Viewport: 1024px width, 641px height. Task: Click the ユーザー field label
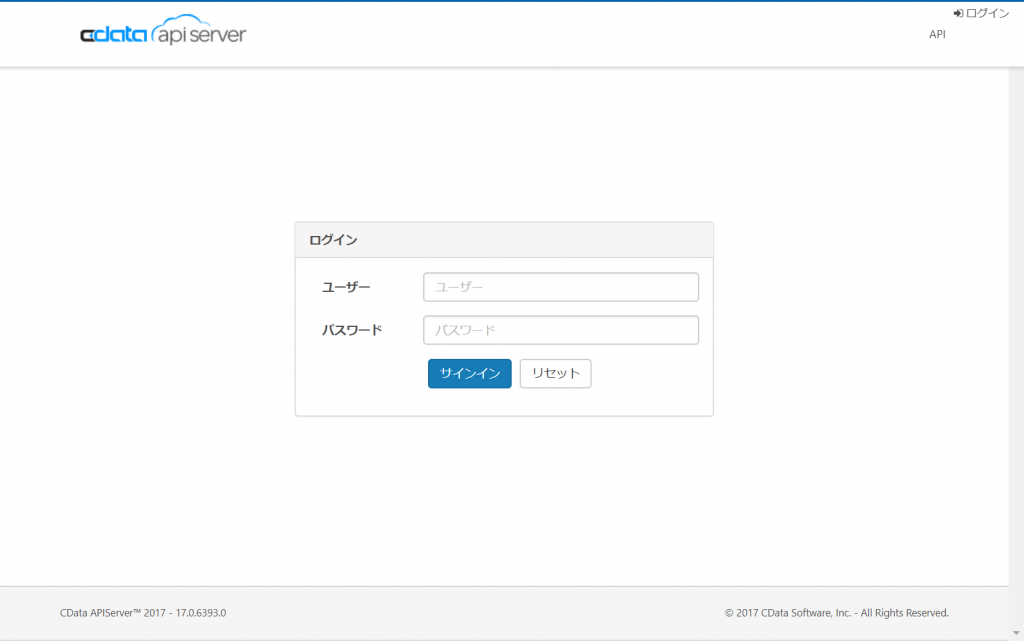346,287
